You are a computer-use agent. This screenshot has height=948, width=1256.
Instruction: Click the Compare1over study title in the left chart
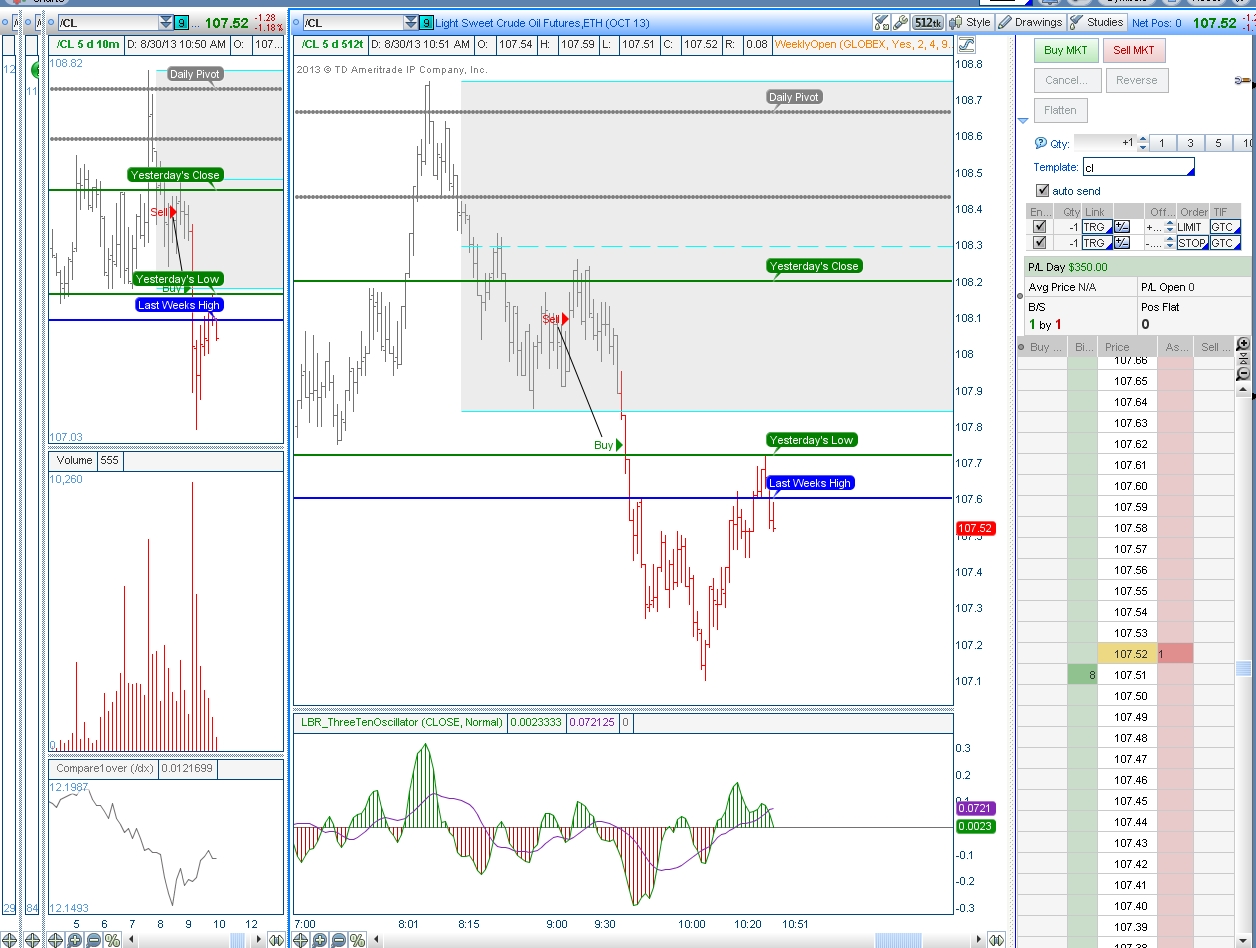[x=105, y=769]
